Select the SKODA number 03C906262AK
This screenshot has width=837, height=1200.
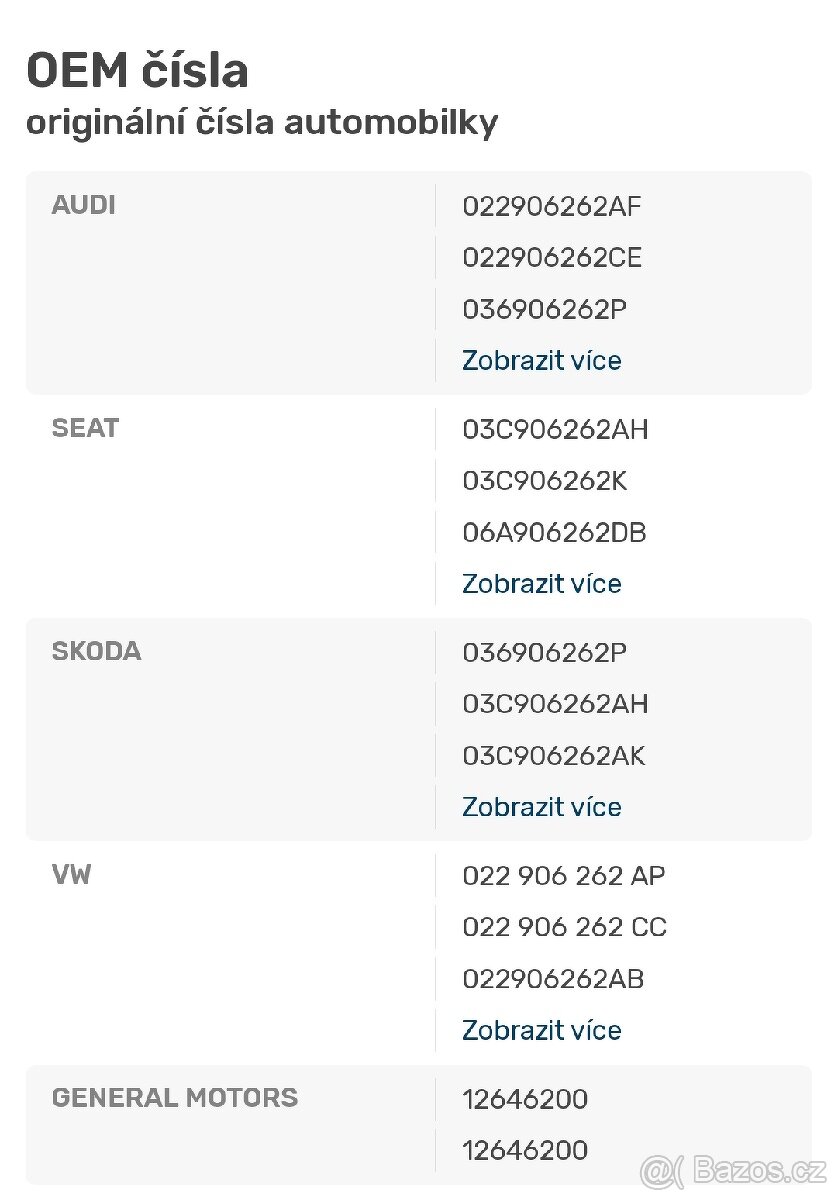tap(555, 756)
